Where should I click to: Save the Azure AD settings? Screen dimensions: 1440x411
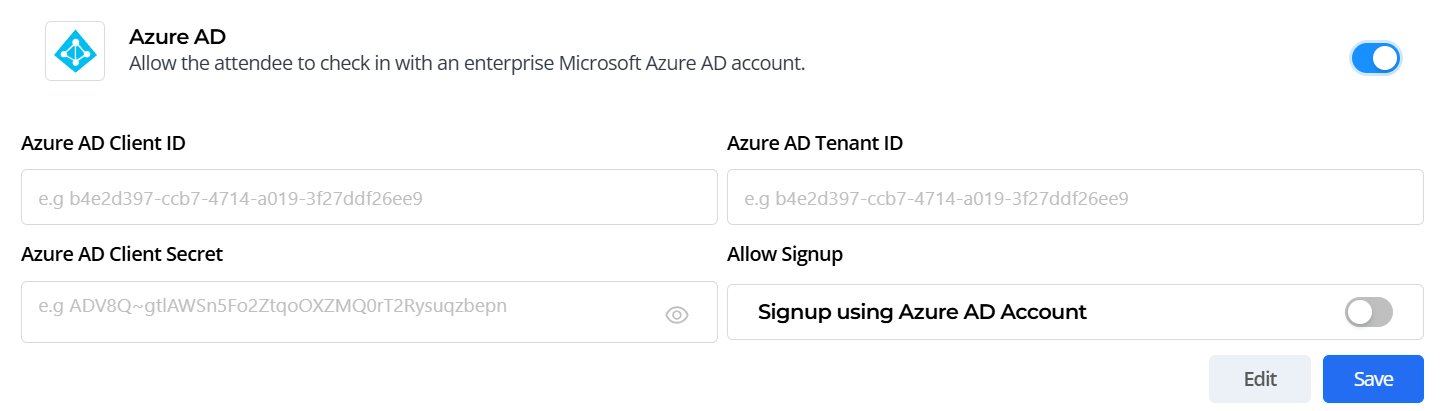pos(1372,379)
